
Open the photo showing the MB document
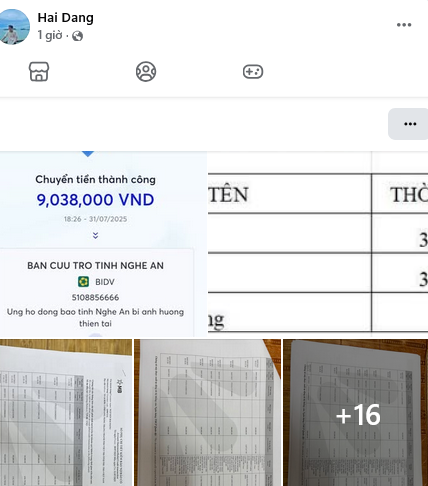[66, 413]
